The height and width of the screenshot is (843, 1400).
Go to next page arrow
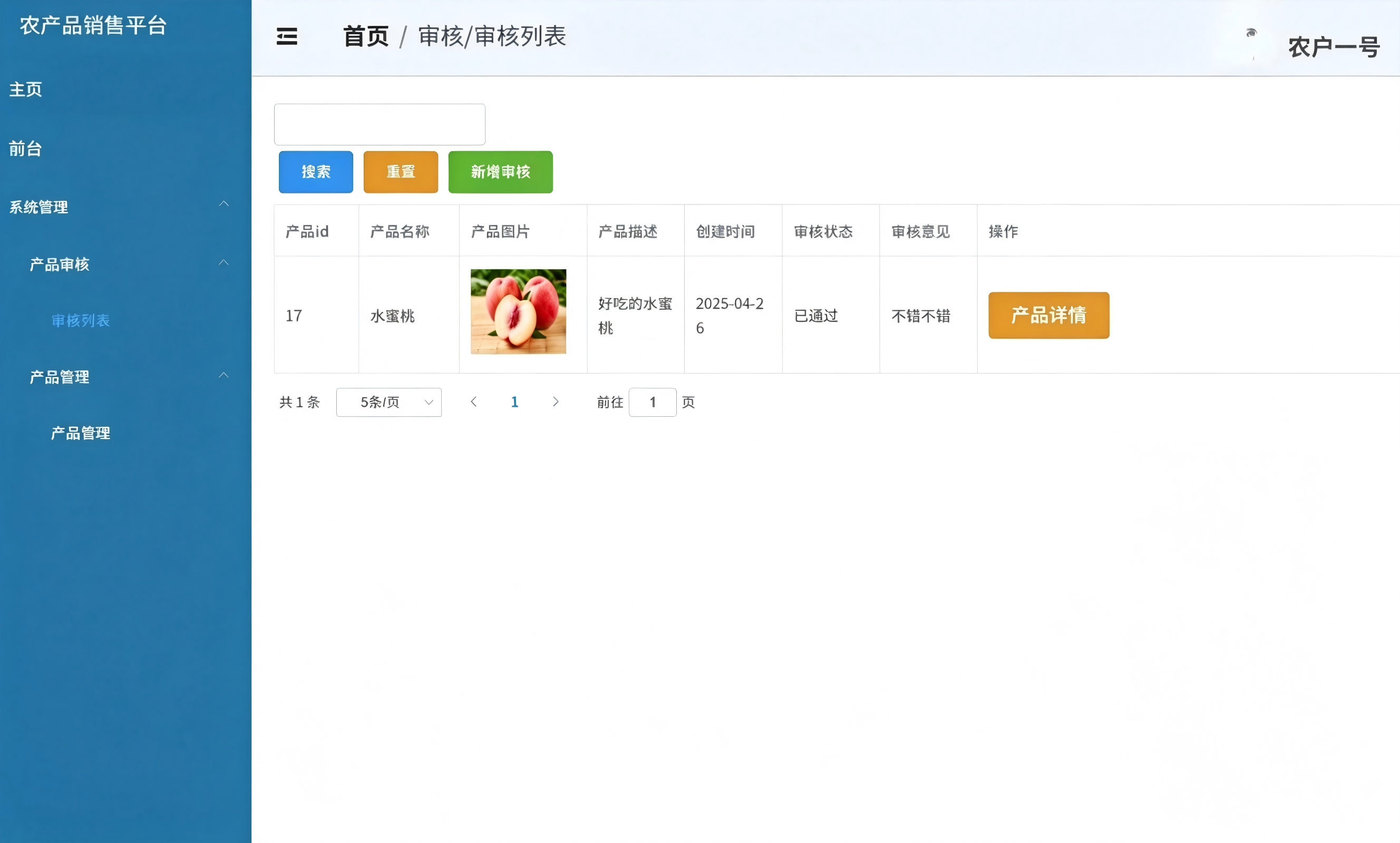[556, 401]
